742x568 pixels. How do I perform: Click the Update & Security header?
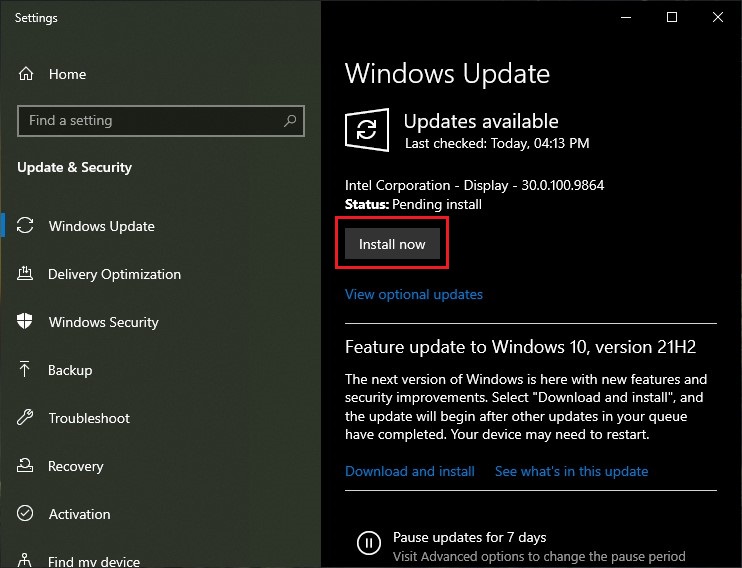click(74, 168)
